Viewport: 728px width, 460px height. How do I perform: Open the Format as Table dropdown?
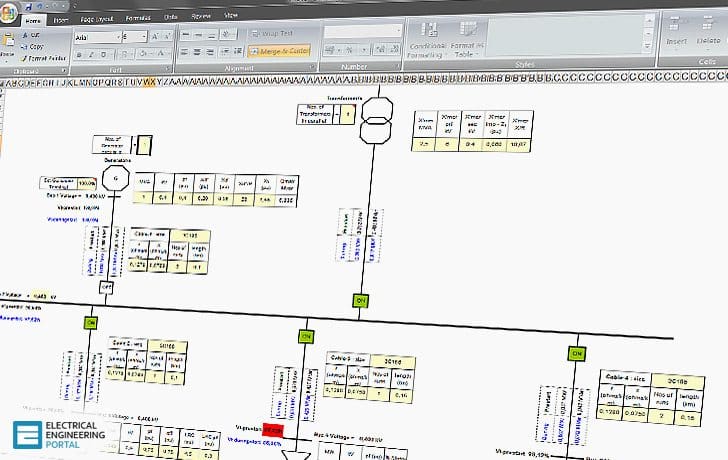point(468,41)
